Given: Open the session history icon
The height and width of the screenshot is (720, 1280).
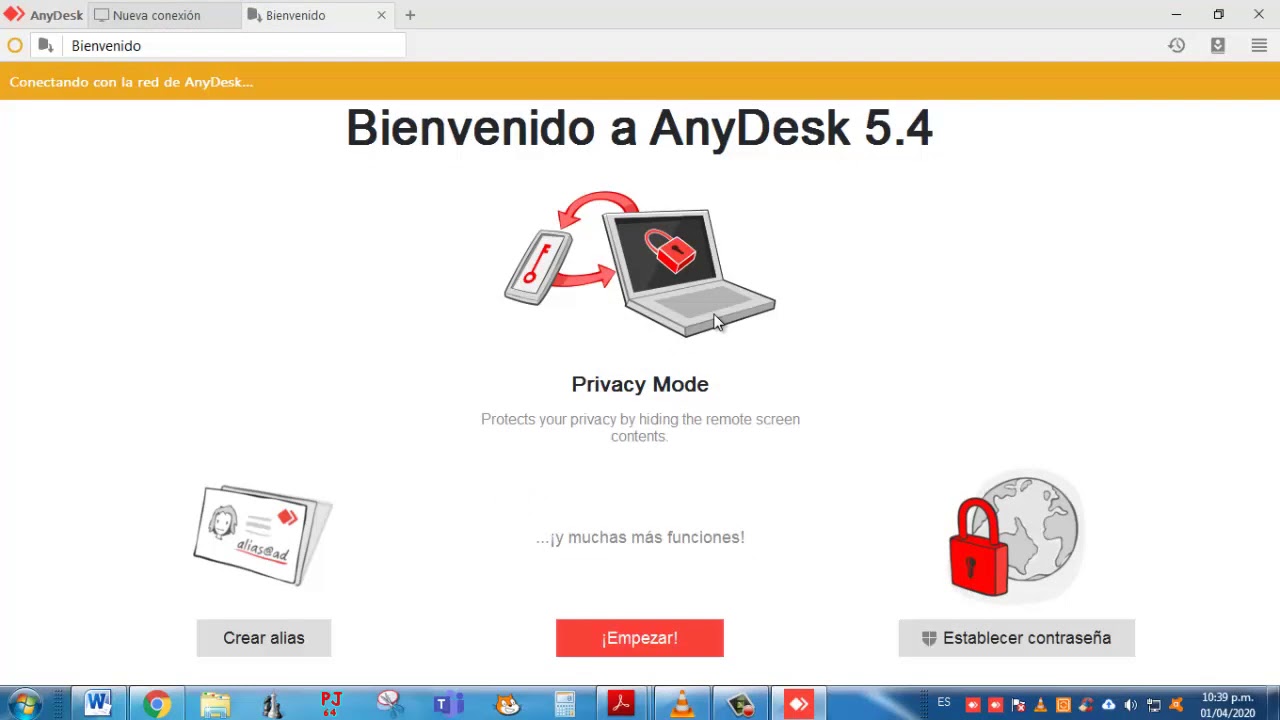Looking at the screenshot, I should 1177,45.
